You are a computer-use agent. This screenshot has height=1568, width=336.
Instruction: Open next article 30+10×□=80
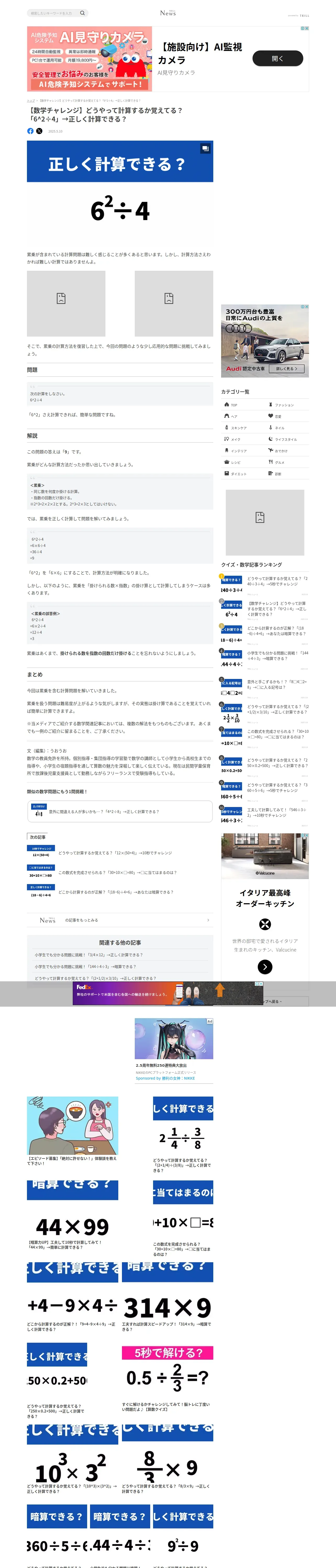120,872
